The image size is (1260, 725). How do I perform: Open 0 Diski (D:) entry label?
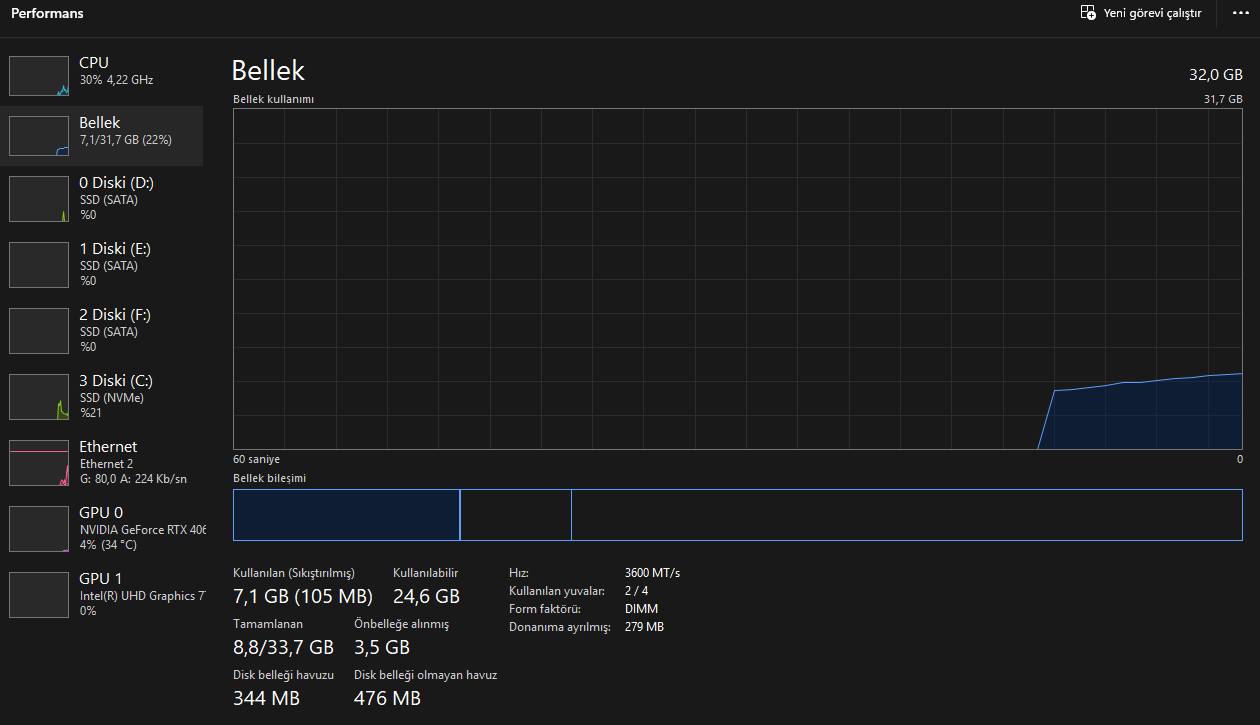(x=116, y=183)
